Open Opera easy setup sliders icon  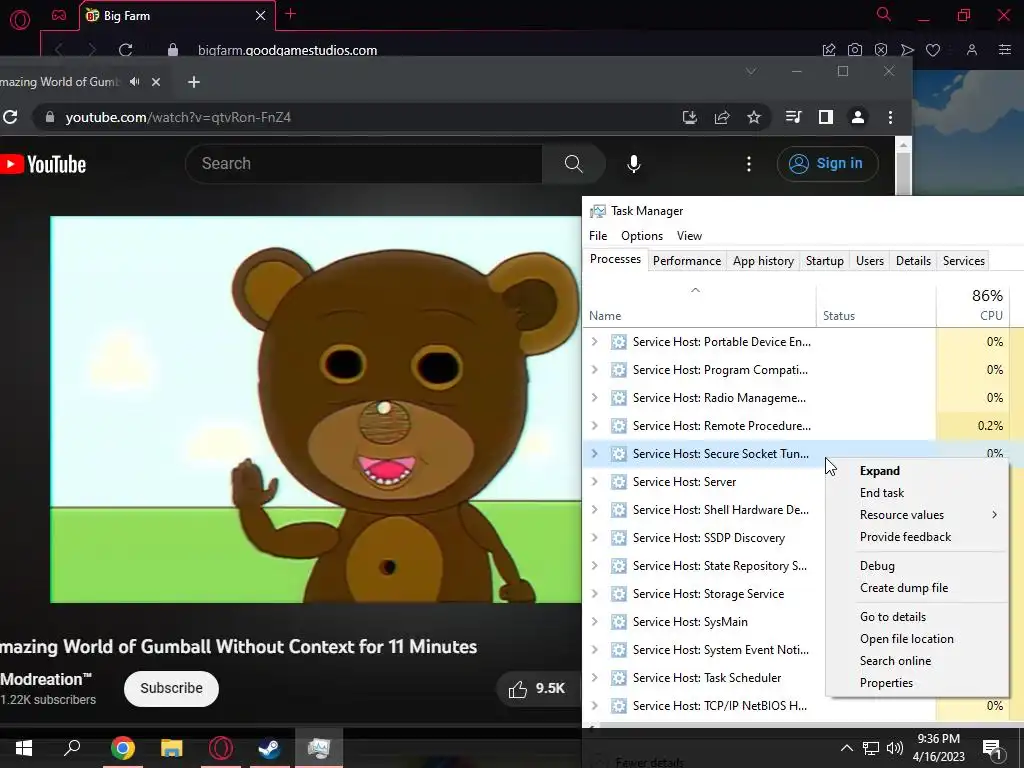coord(1005,50)
